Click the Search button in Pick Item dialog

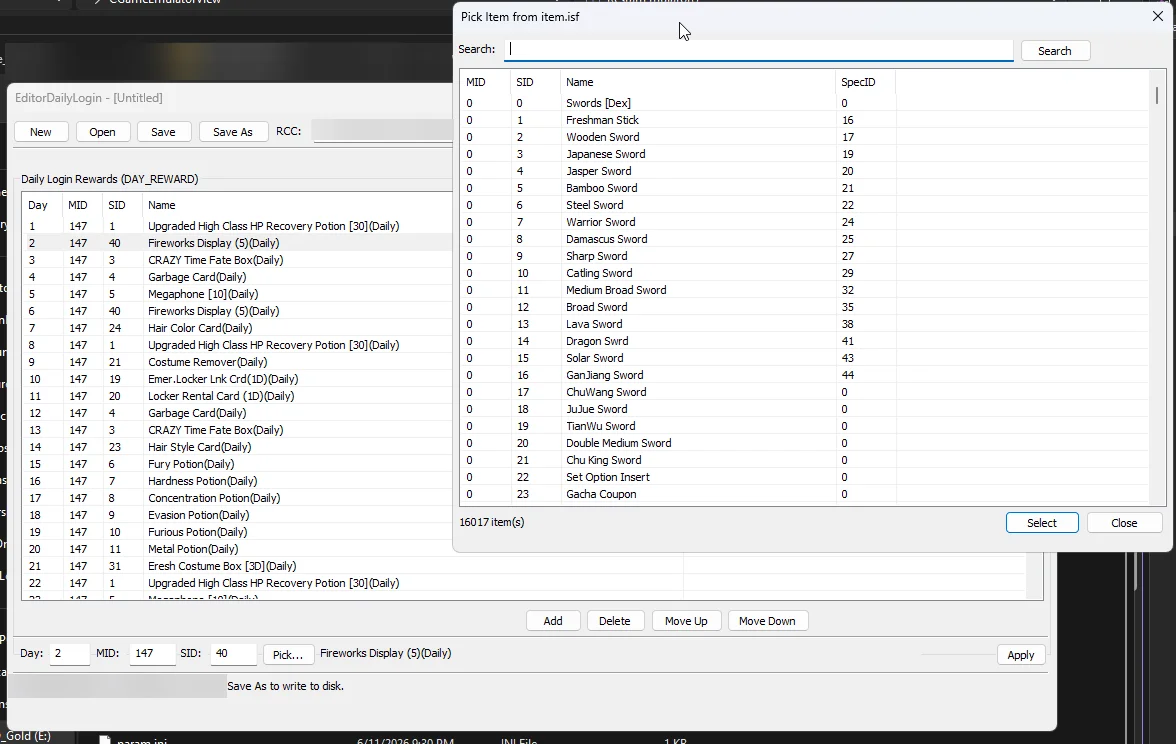tap(1054, 51)
